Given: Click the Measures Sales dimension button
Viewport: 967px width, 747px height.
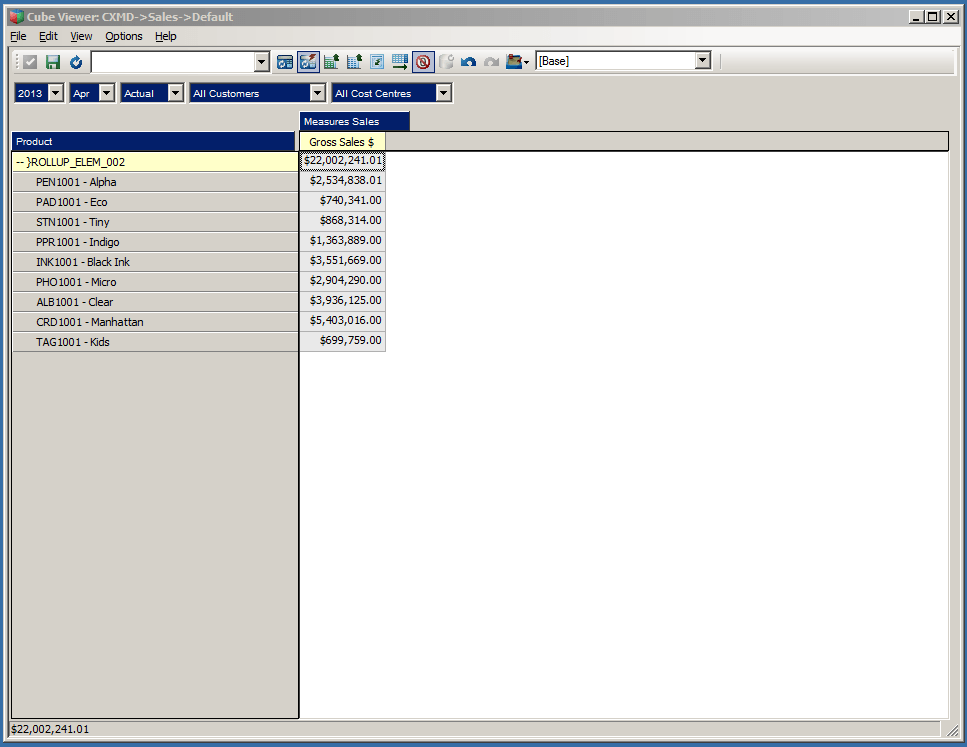Looking at the screenshot, I should (354, 119).
